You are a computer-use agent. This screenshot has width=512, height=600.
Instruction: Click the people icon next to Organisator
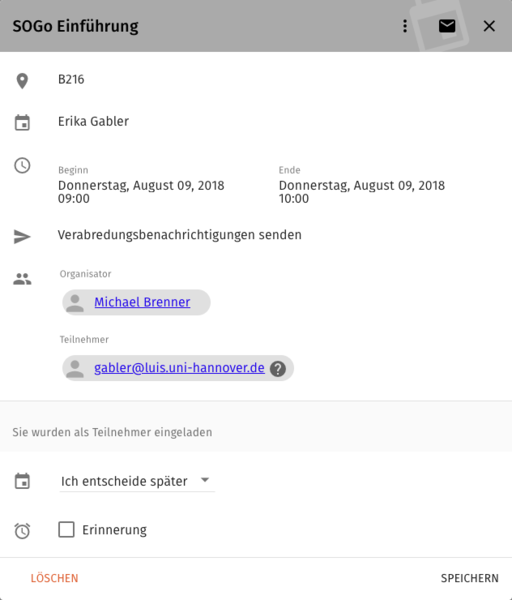pyautogui.click(x=22, y=279)
